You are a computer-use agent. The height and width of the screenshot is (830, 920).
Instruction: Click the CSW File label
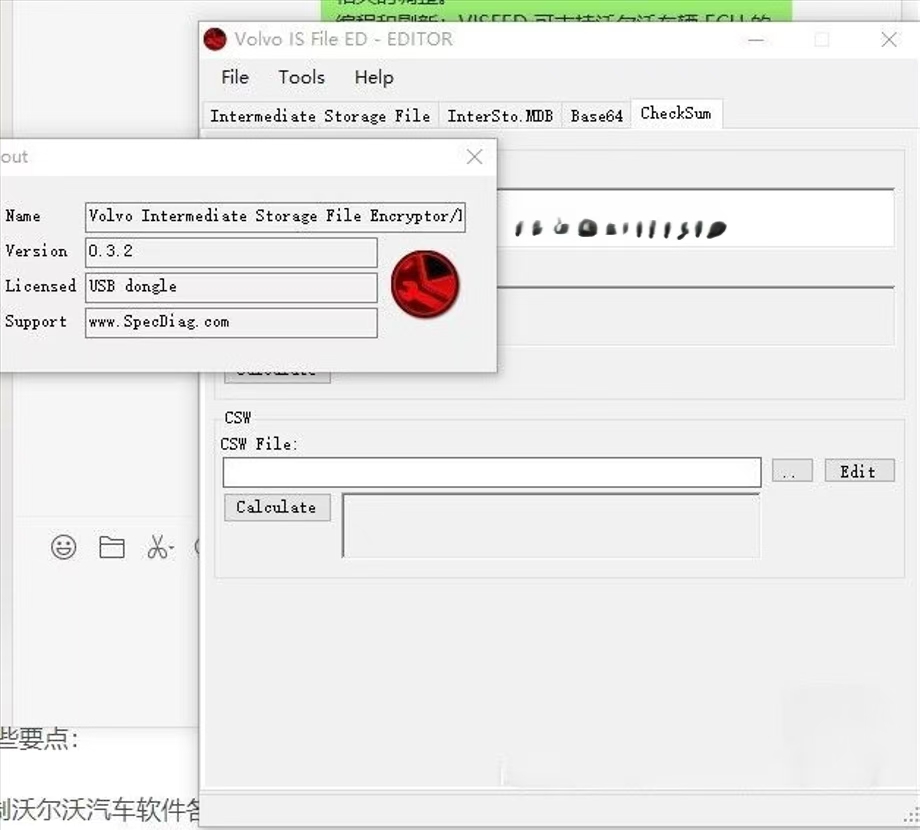[x=259, y=444]
